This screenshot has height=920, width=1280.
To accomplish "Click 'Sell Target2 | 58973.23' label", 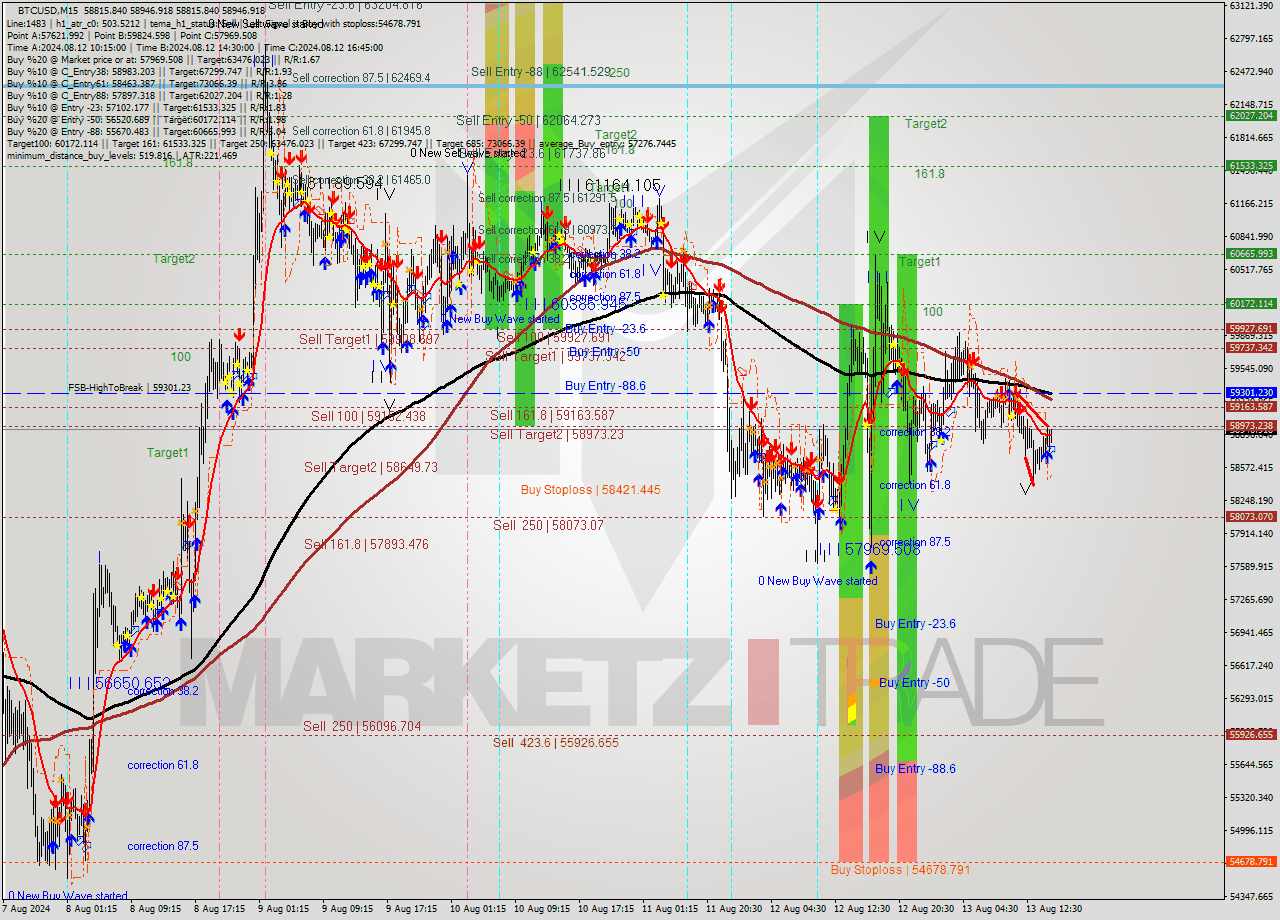I will tap(556, 434).
